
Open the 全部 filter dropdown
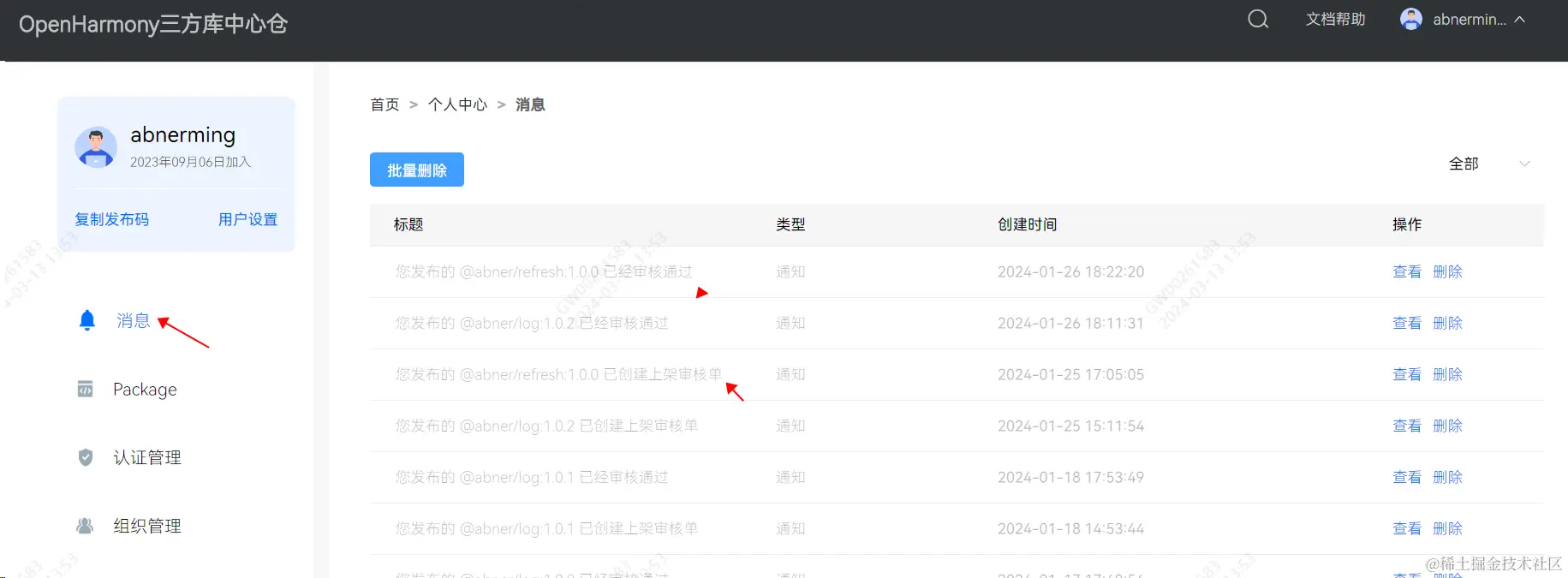(x=1489, y=164)
